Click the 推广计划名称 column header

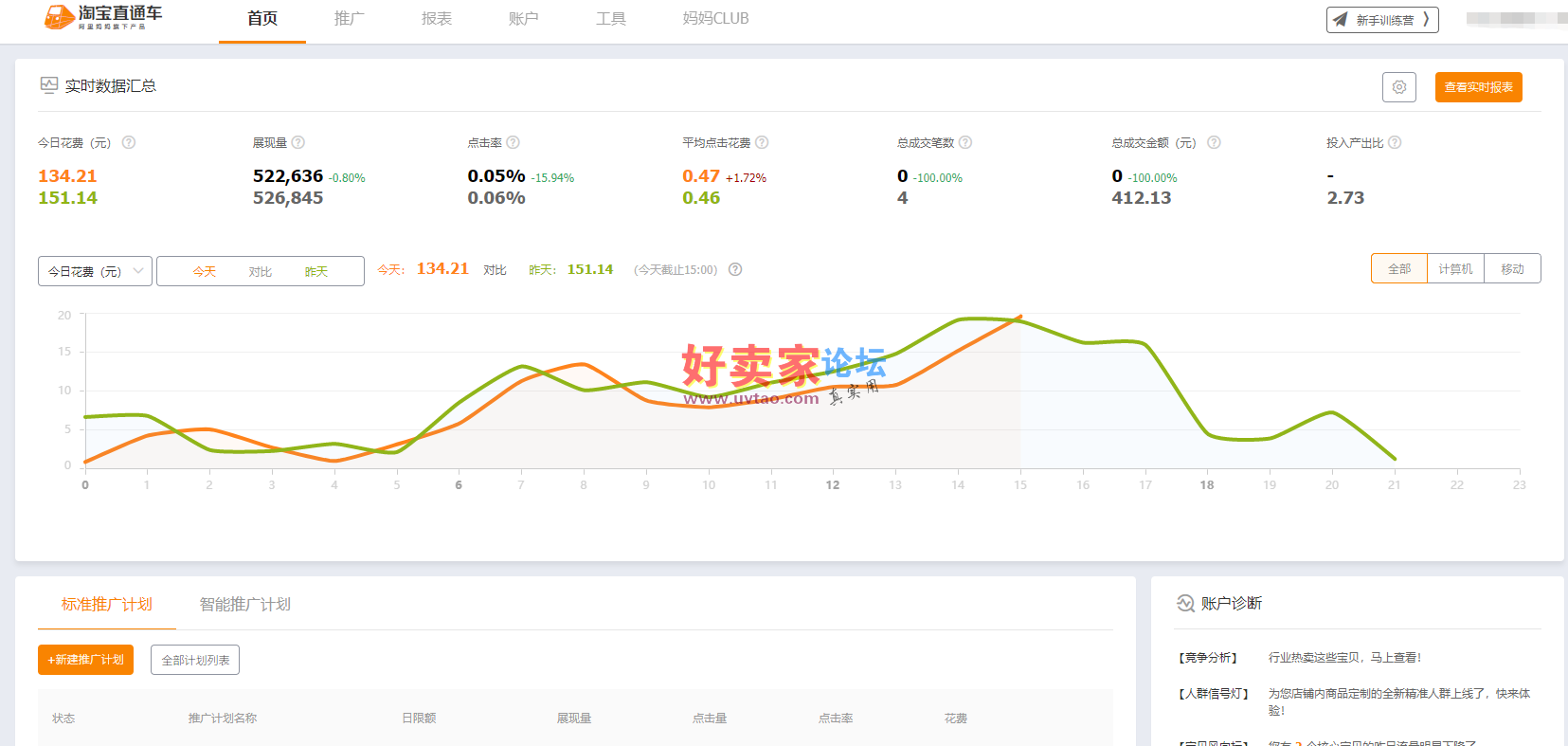[x=223, y=719]
